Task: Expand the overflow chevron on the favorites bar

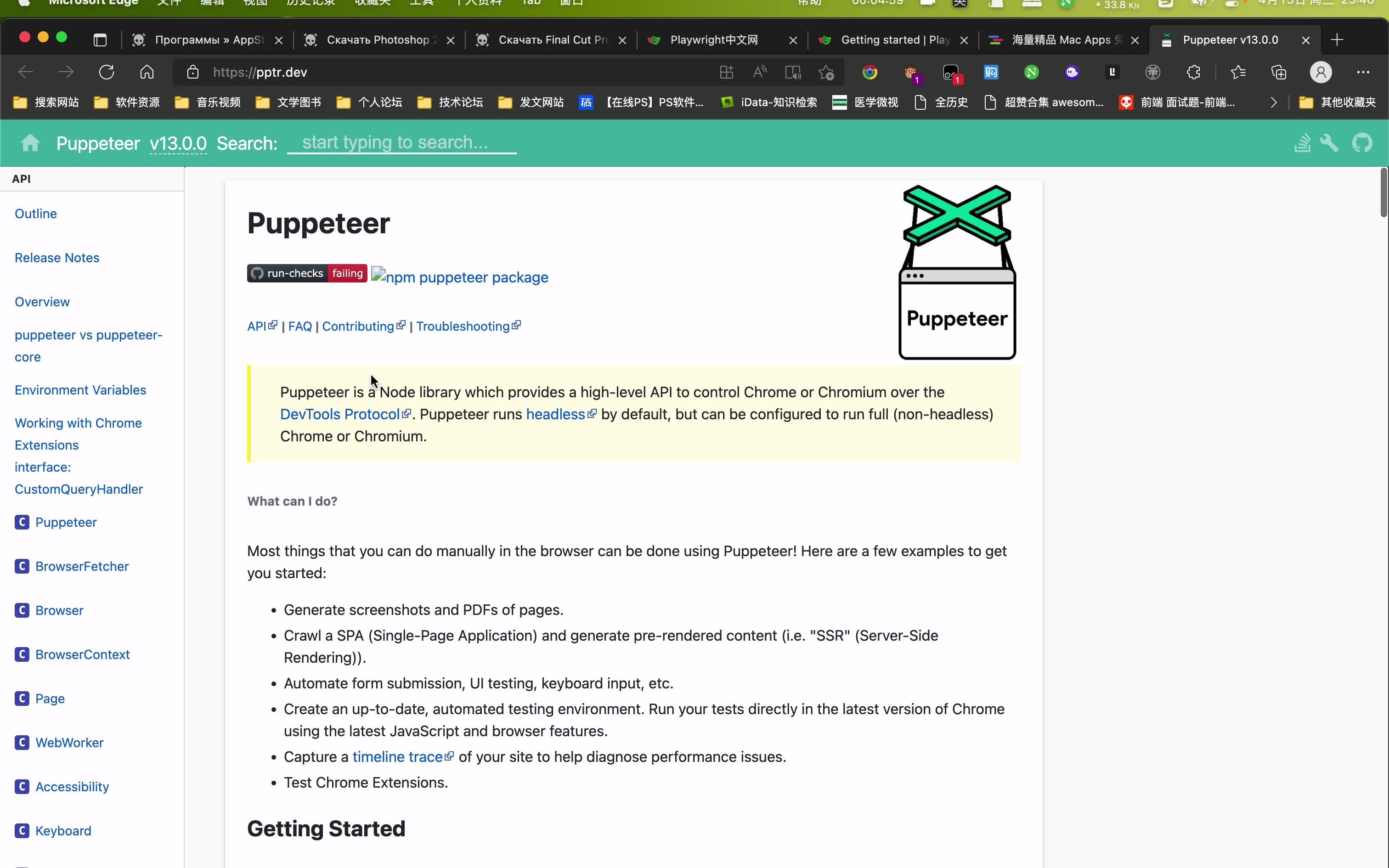Action: [1274, 102]
